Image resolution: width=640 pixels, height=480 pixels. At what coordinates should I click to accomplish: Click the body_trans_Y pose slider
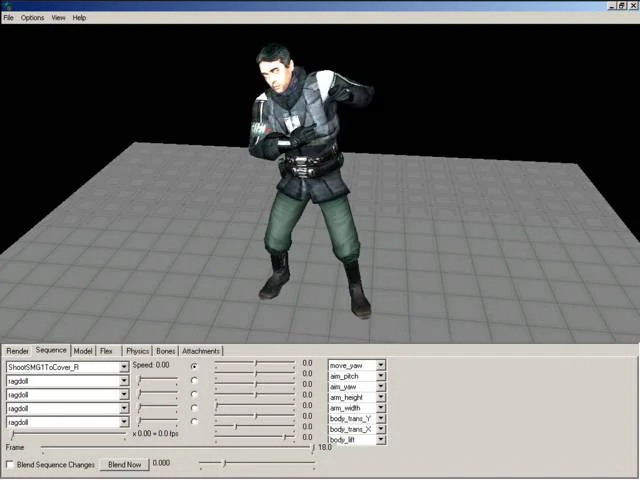click(x=255, y=416)
